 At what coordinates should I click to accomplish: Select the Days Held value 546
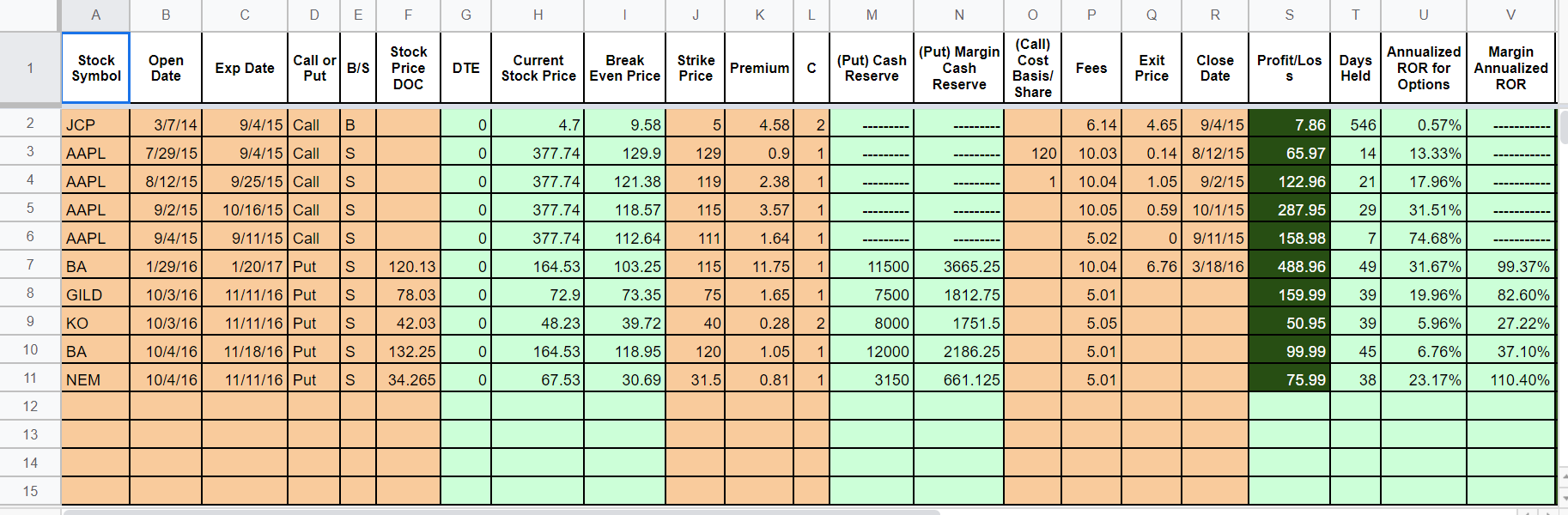click(1355, 124)
